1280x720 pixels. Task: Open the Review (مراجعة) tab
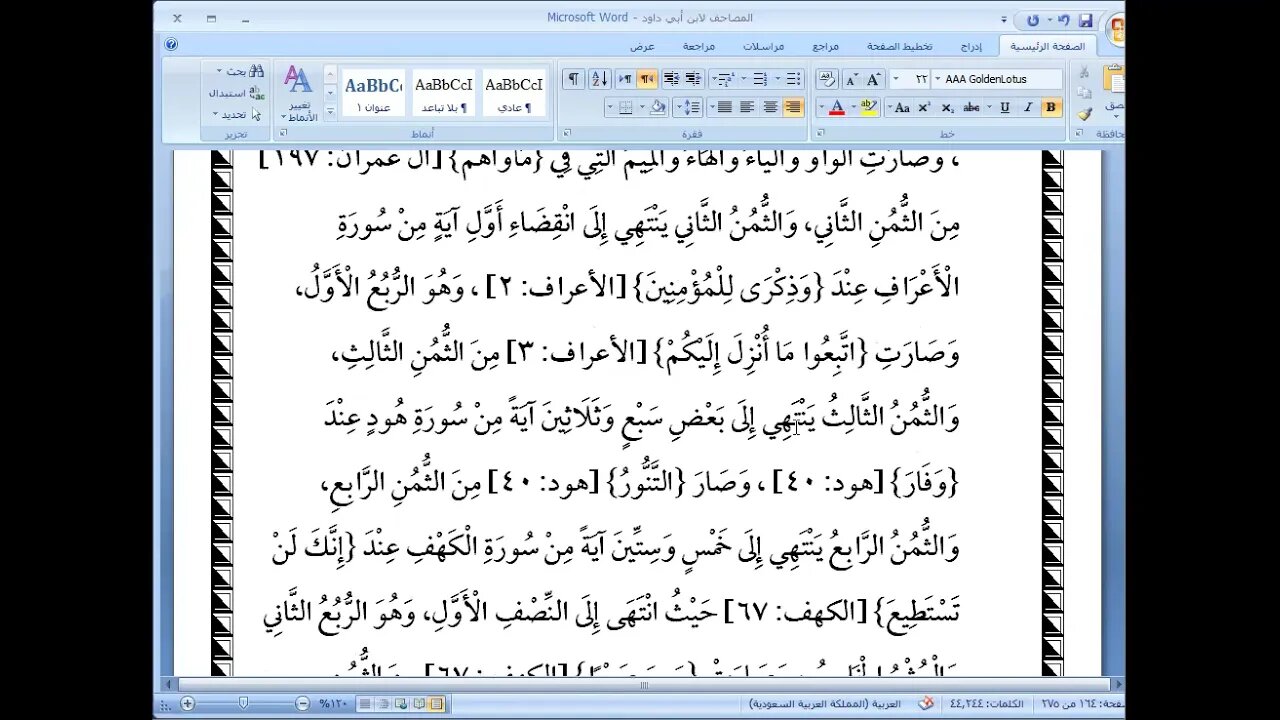(699, 46)
